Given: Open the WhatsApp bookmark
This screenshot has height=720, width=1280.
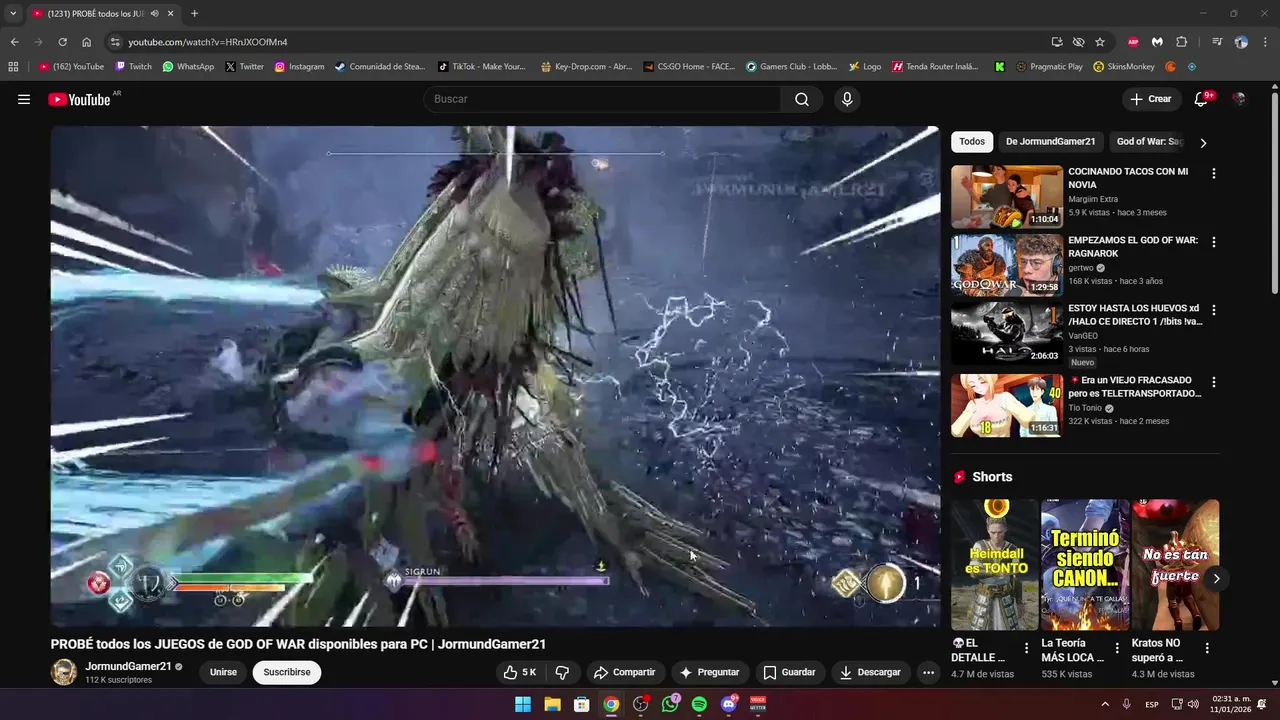Looking at the screenshot, I should point(188,67).
